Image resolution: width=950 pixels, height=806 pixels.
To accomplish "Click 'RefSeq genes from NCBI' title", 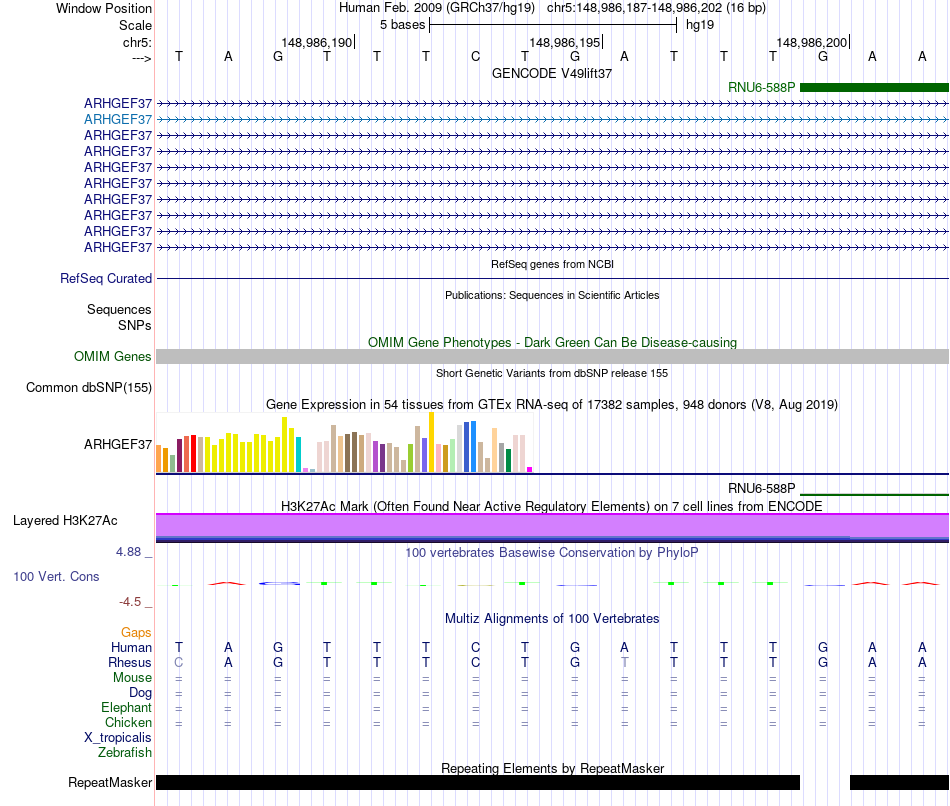I will coord(552,264).
